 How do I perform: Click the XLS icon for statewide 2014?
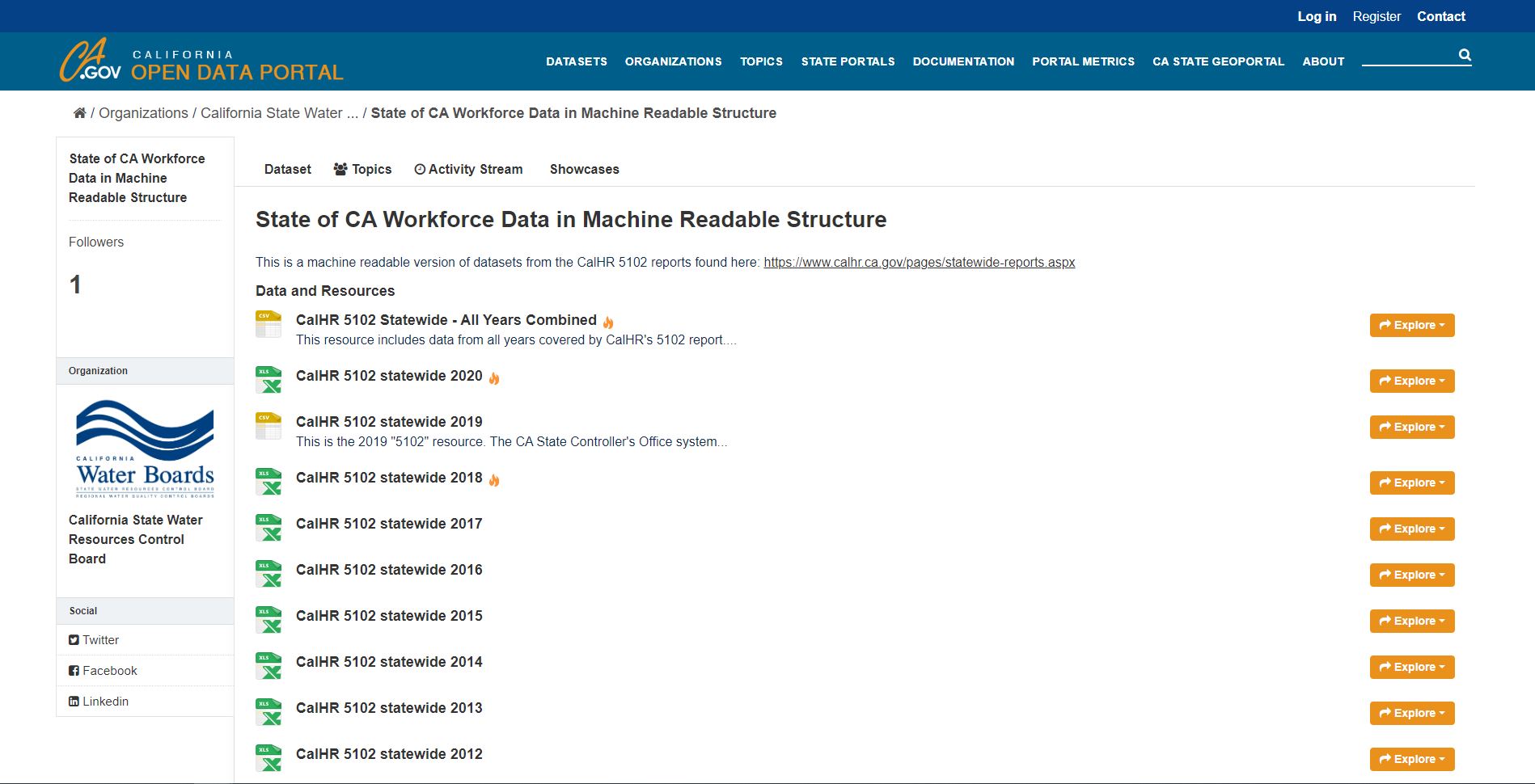[269, 666]
